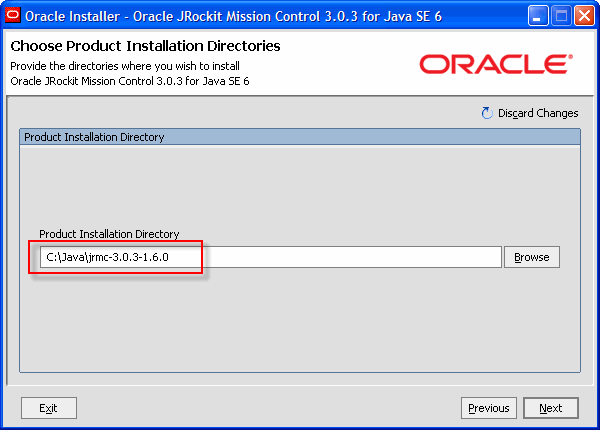Click the Oracle logo
Viewport: 600px width, 430px height.
click(496, 64)
